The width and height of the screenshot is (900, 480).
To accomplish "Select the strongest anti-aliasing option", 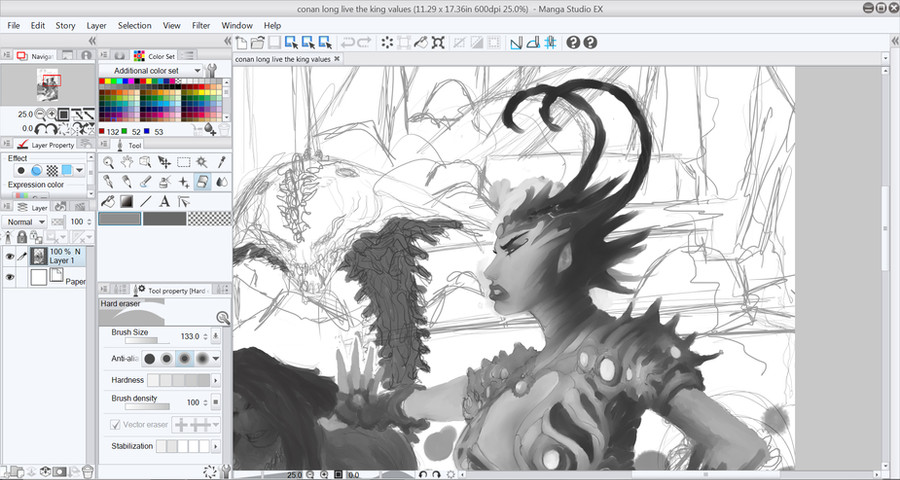I will pos(202,359).
